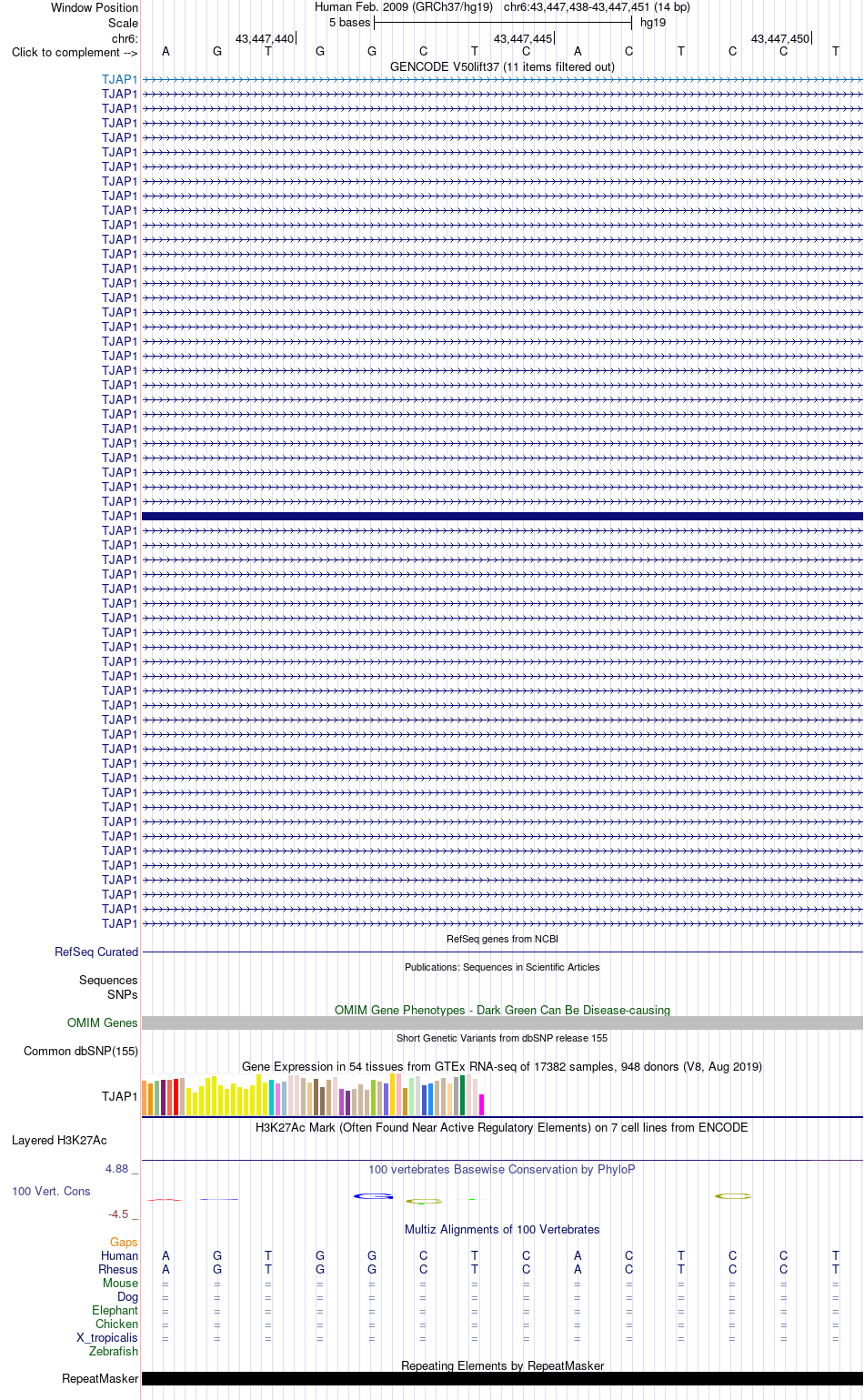This screenshot has height=1400, width=864.
Task: Open the OMIM Gene Phenotypes track title
Action: click(502, 1010)
